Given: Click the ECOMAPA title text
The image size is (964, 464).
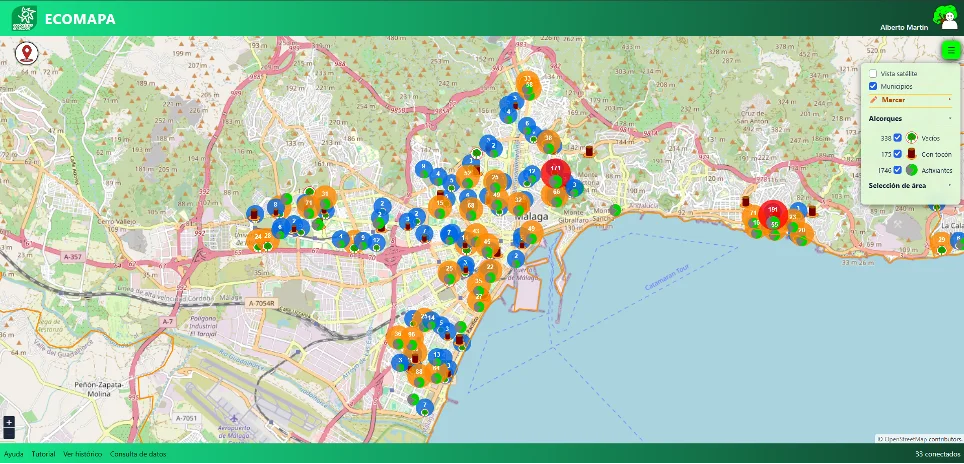Looking at the screenshot, I should pos(80,19).
